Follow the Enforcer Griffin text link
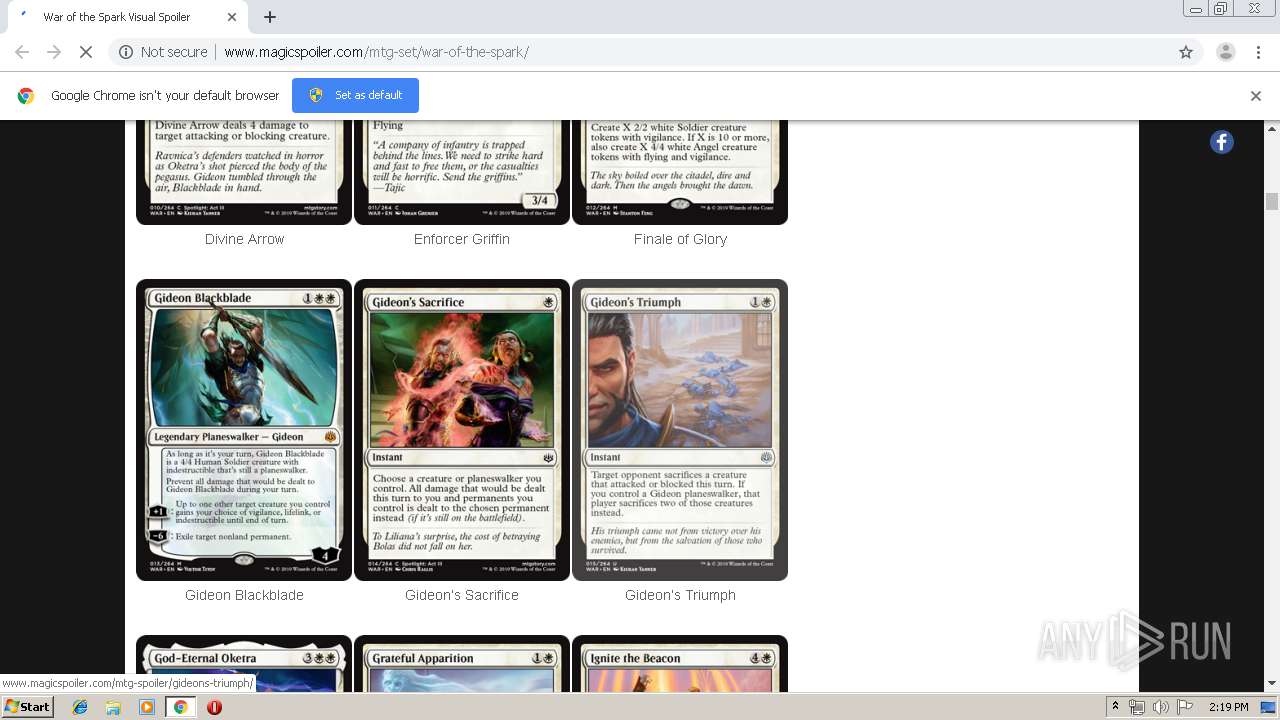 pos(462,239)
